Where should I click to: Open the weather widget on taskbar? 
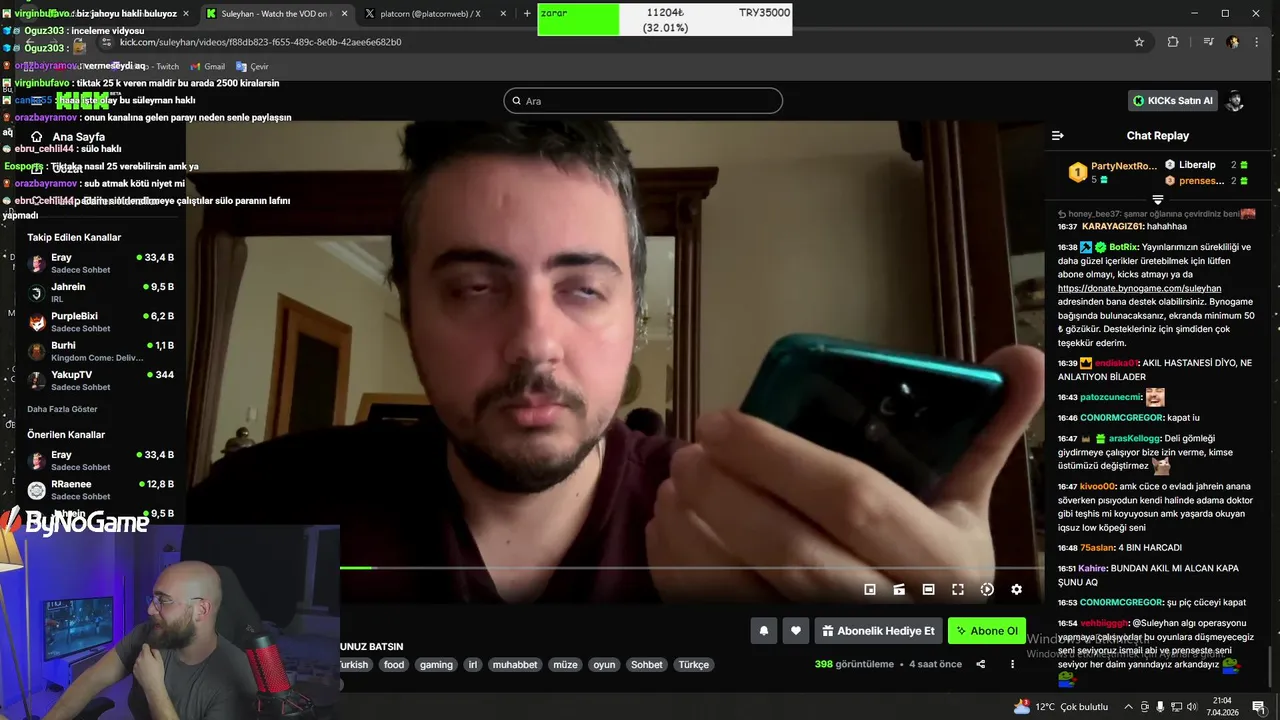coord(1060,707)
